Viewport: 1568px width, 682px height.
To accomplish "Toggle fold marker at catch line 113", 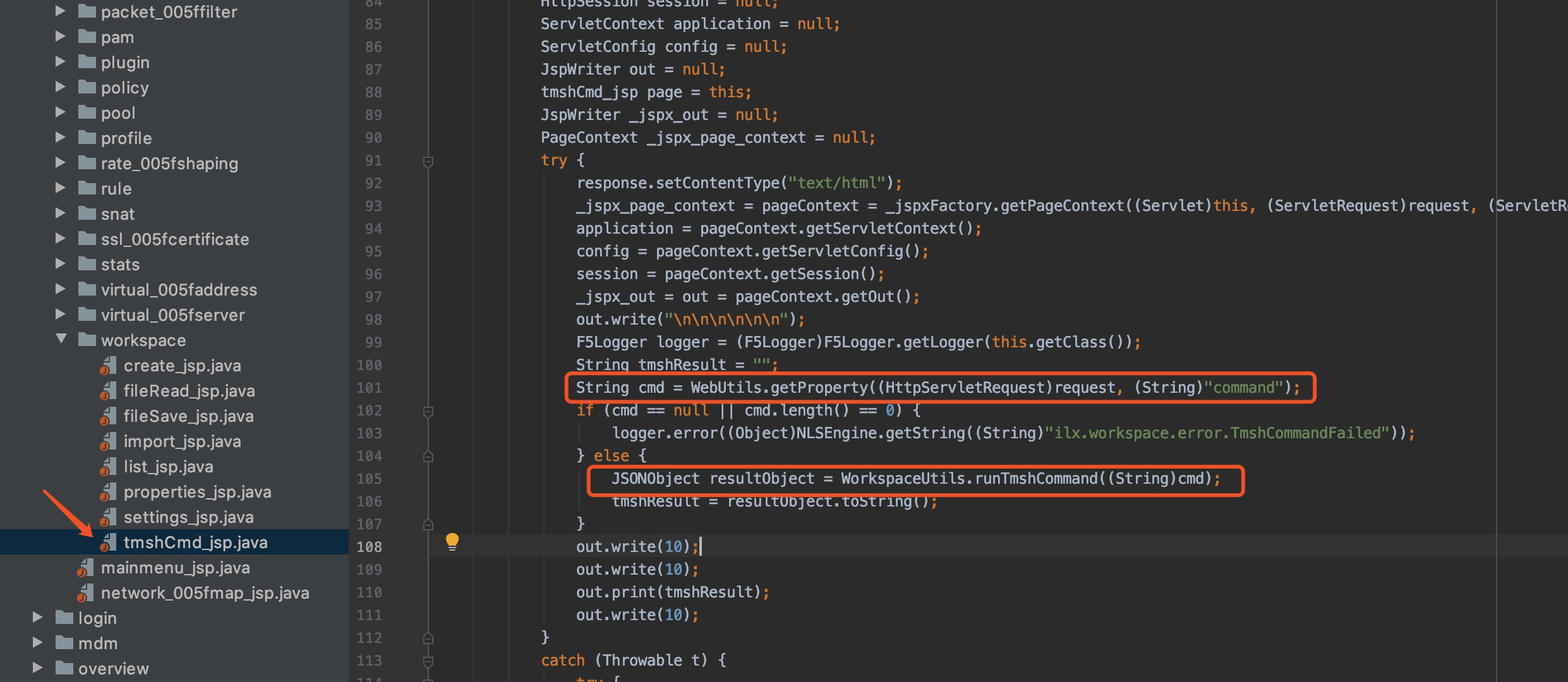I will pyautogui.click(x=428, y=662).
